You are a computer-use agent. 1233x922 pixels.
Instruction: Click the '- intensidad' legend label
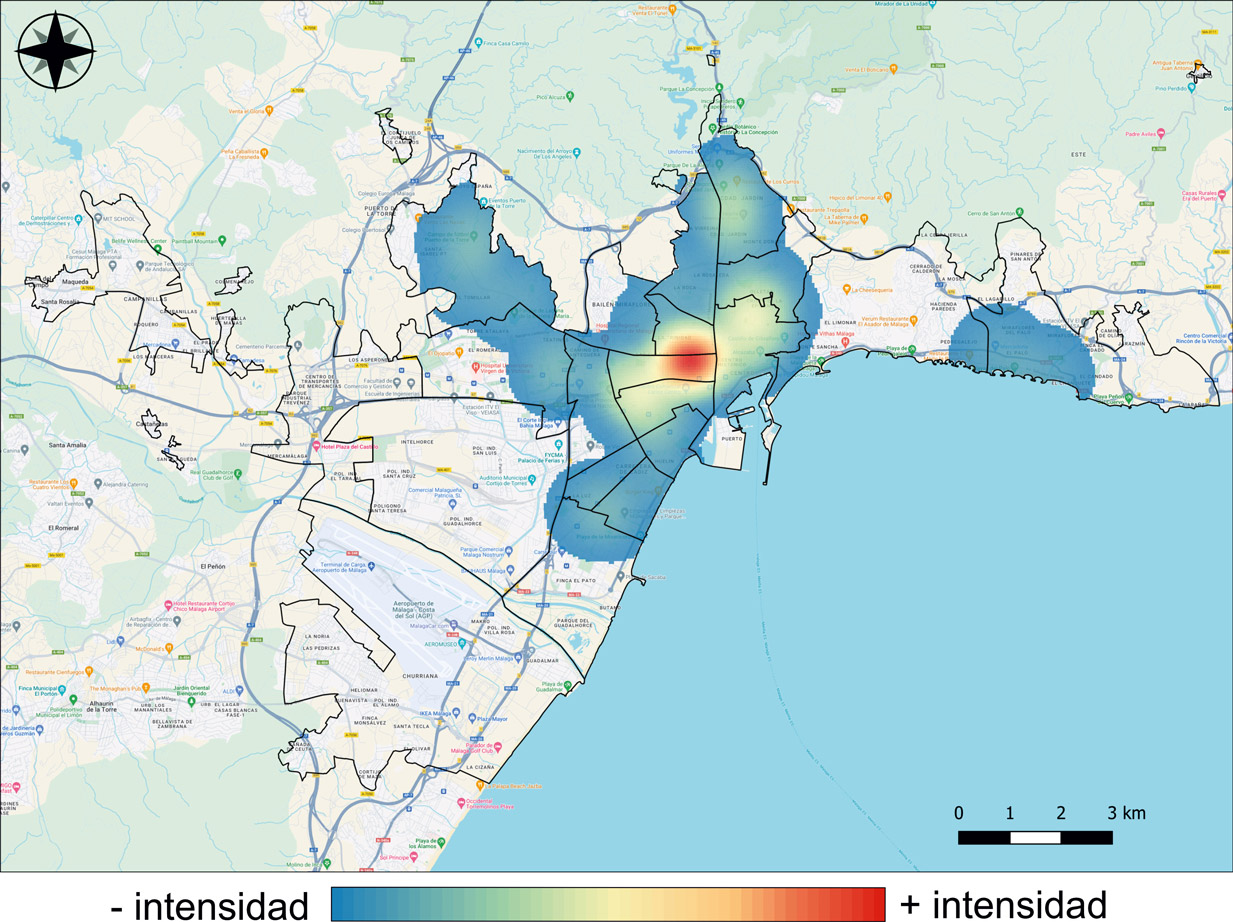tap(209, 905)
